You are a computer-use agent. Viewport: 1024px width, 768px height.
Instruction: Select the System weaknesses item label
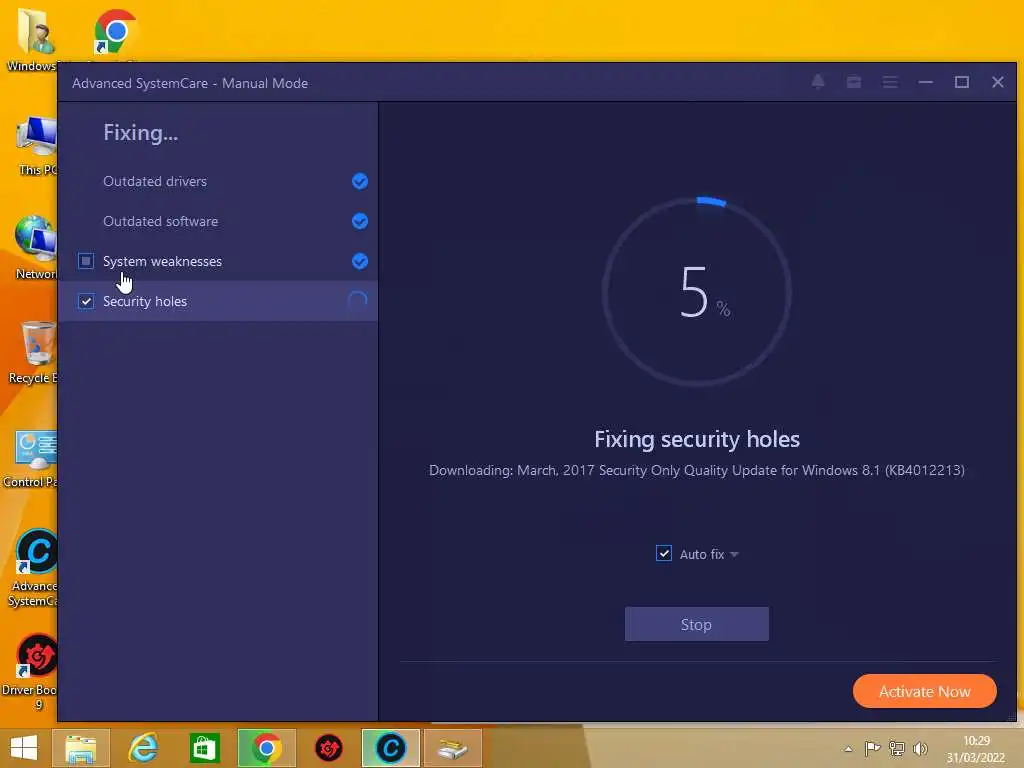[163, 261]
